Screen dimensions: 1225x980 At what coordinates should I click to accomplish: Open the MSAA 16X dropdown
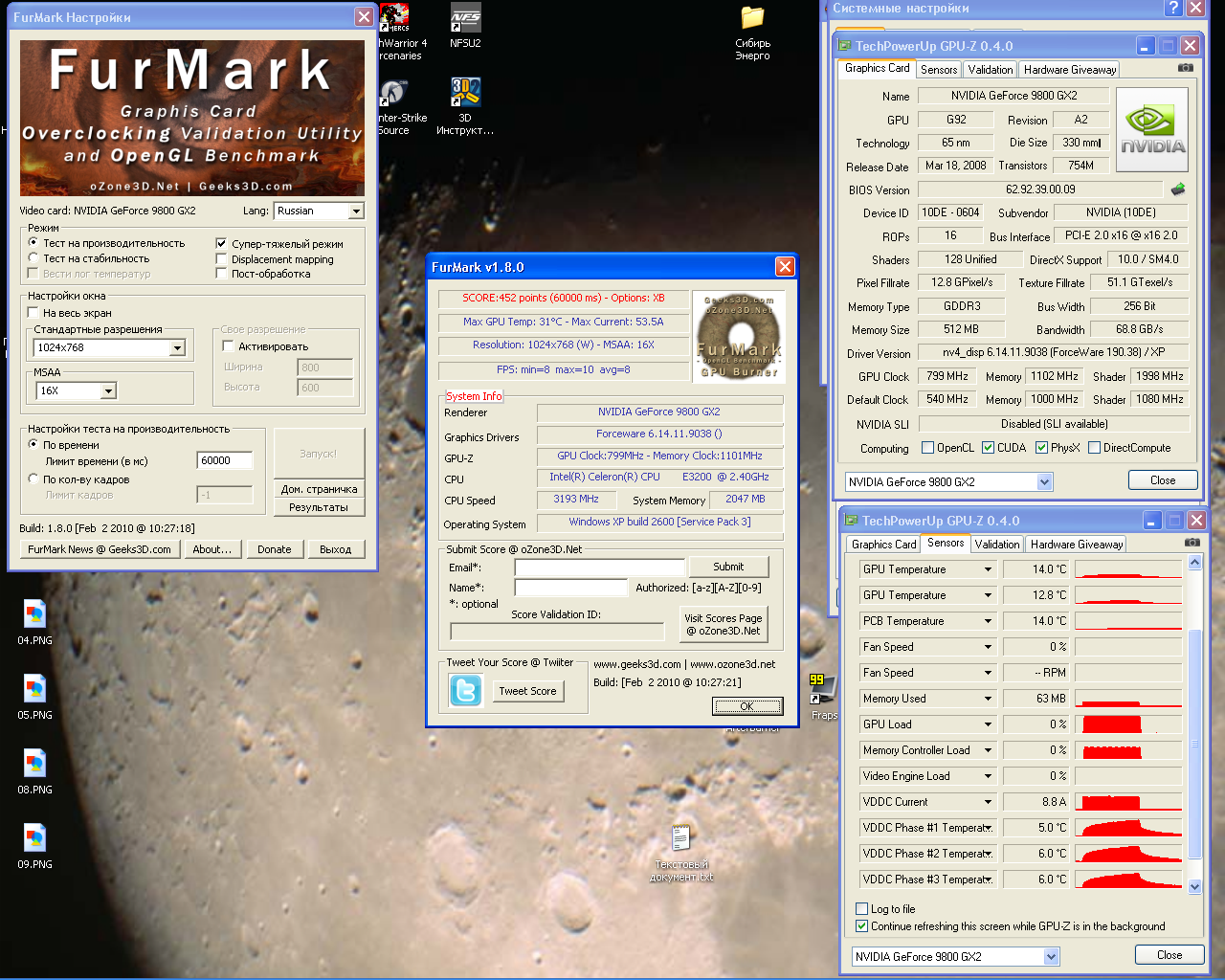tap(108, 390)
